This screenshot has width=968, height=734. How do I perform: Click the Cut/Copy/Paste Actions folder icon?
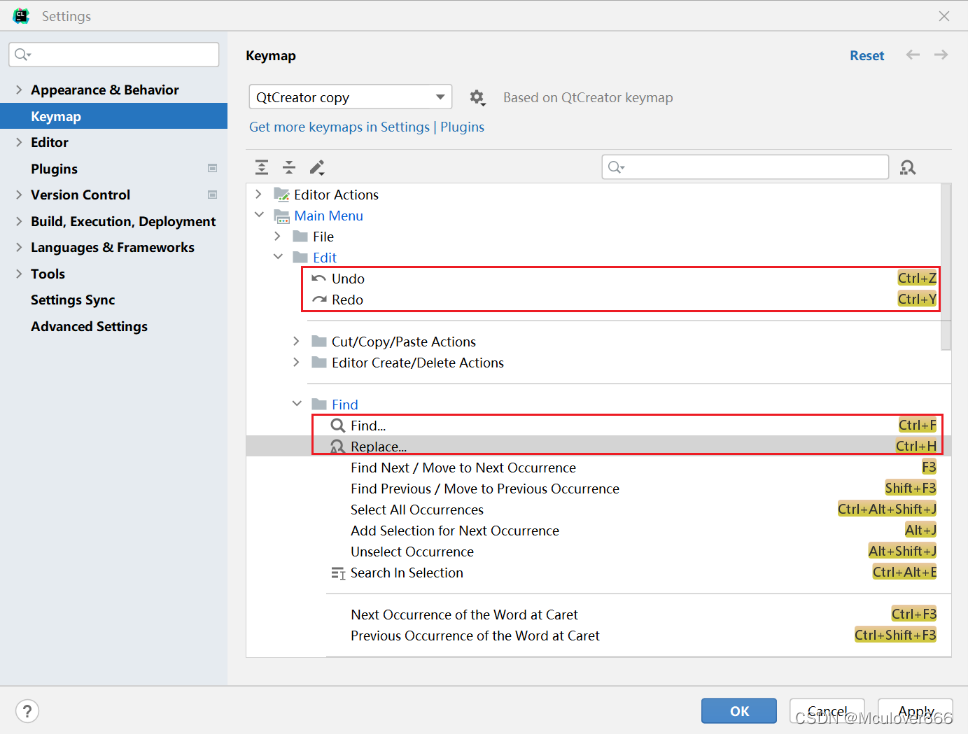(319, 341)
